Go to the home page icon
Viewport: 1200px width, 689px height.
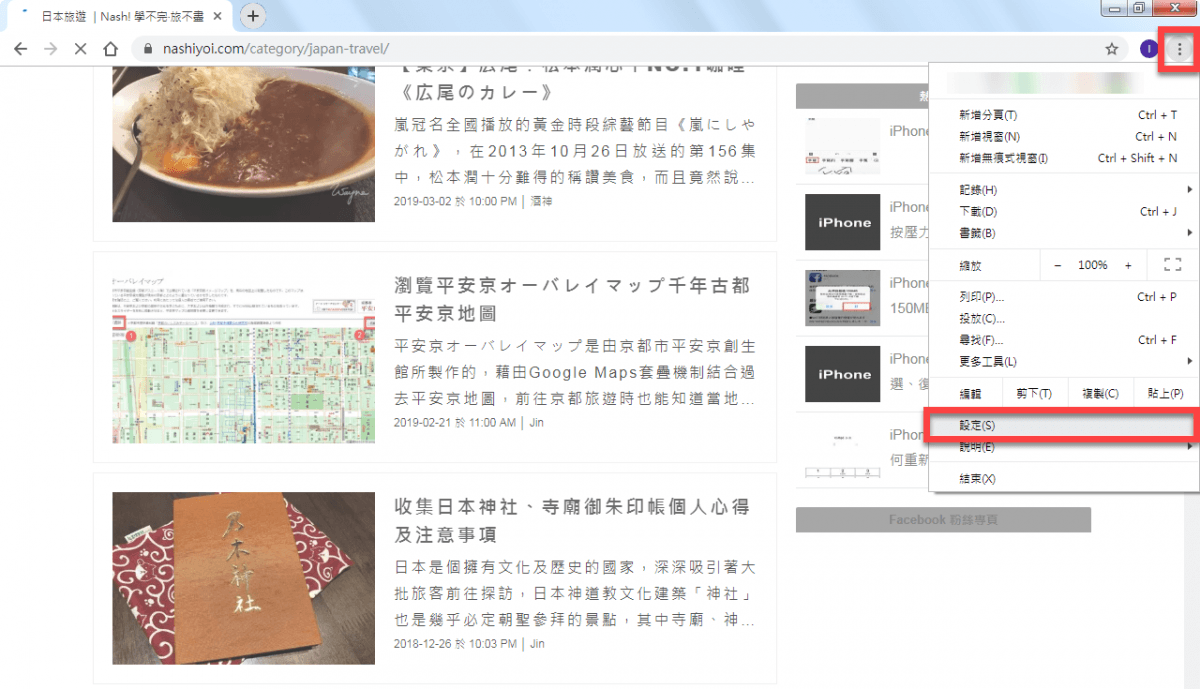[111, 49]
